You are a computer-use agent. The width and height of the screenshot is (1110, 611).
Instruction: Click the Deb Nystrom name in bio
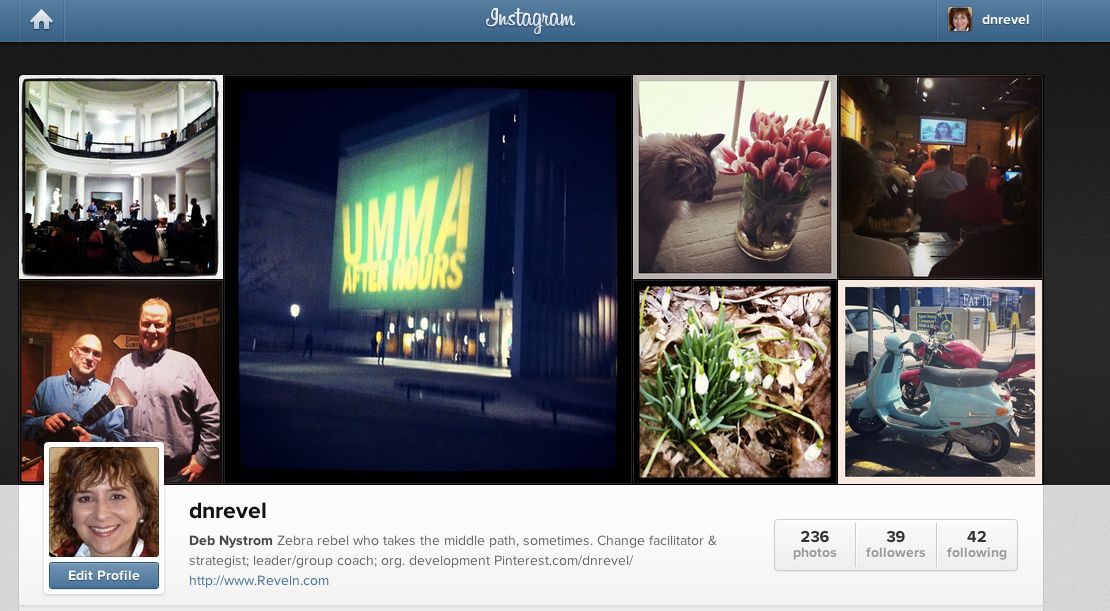(x=231, y=541)
